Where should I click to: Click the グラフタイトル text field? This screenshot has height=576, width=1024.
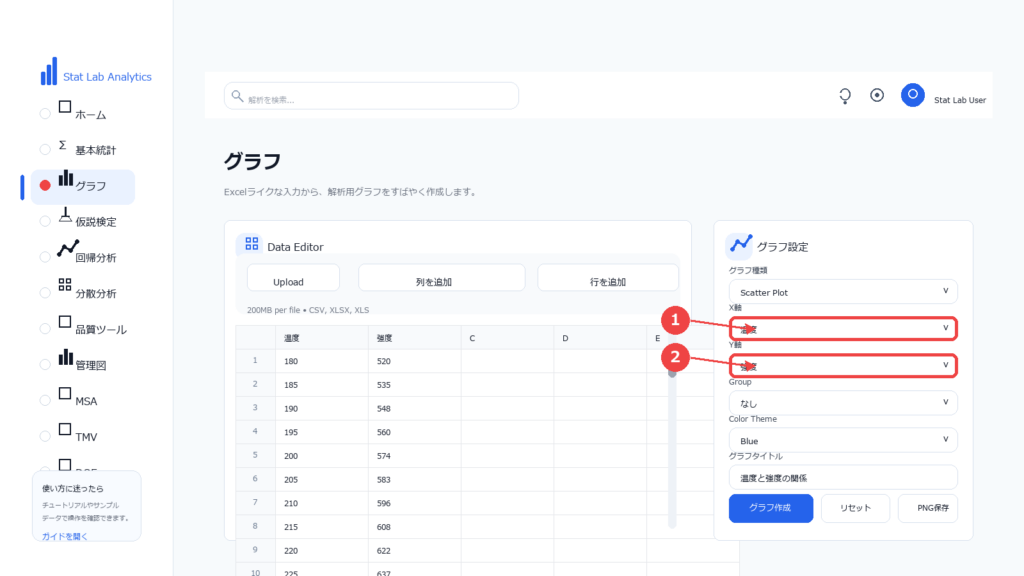[x=843, y=477]
